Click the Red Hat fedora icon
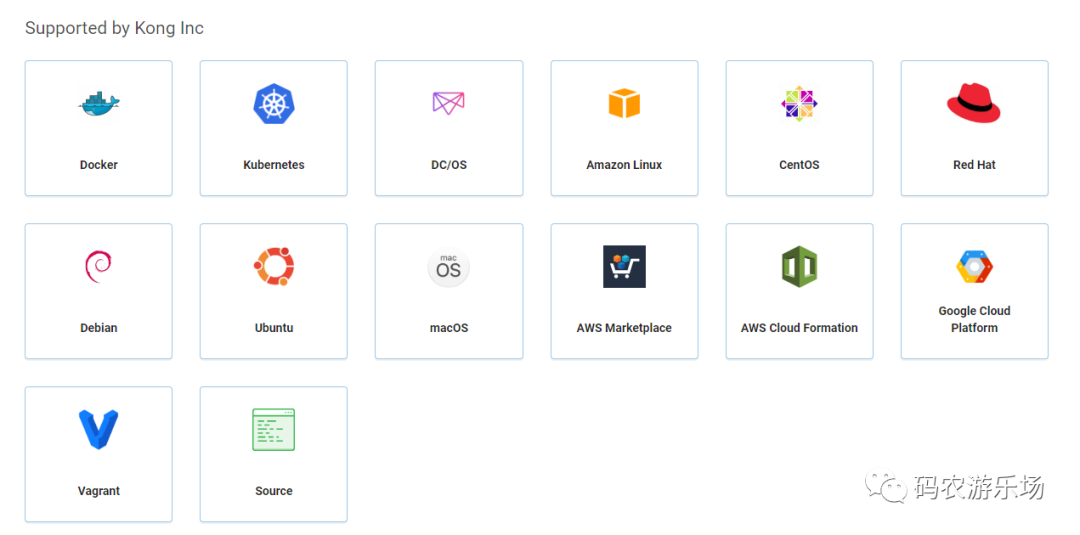Viewport: 1080px width, 535px height. 974,103
